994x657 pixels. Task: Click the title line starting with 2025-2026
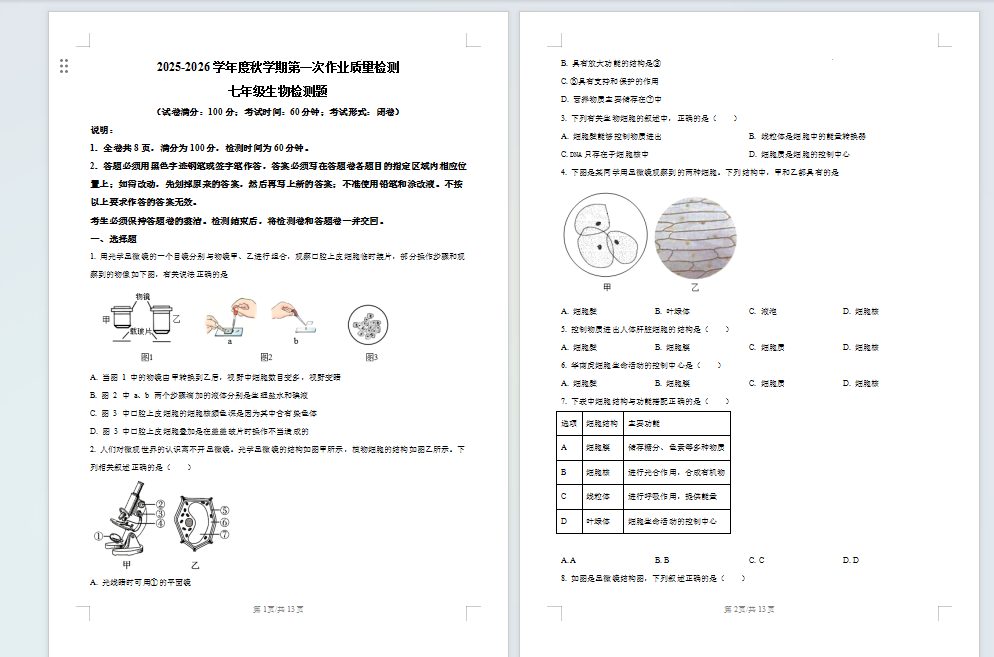(x=278, y=68)
